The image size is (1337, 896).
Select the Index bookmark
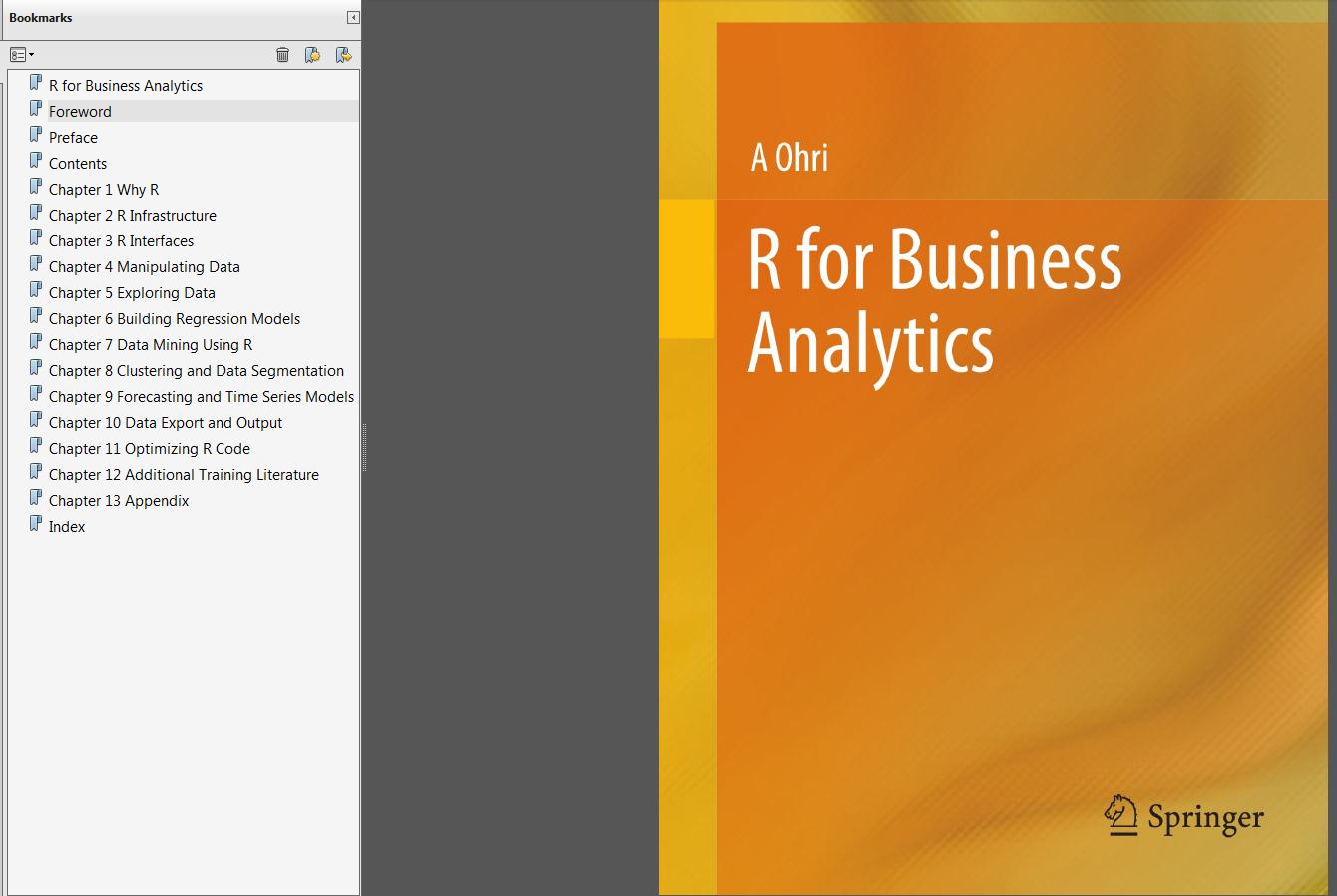point(67,527)
